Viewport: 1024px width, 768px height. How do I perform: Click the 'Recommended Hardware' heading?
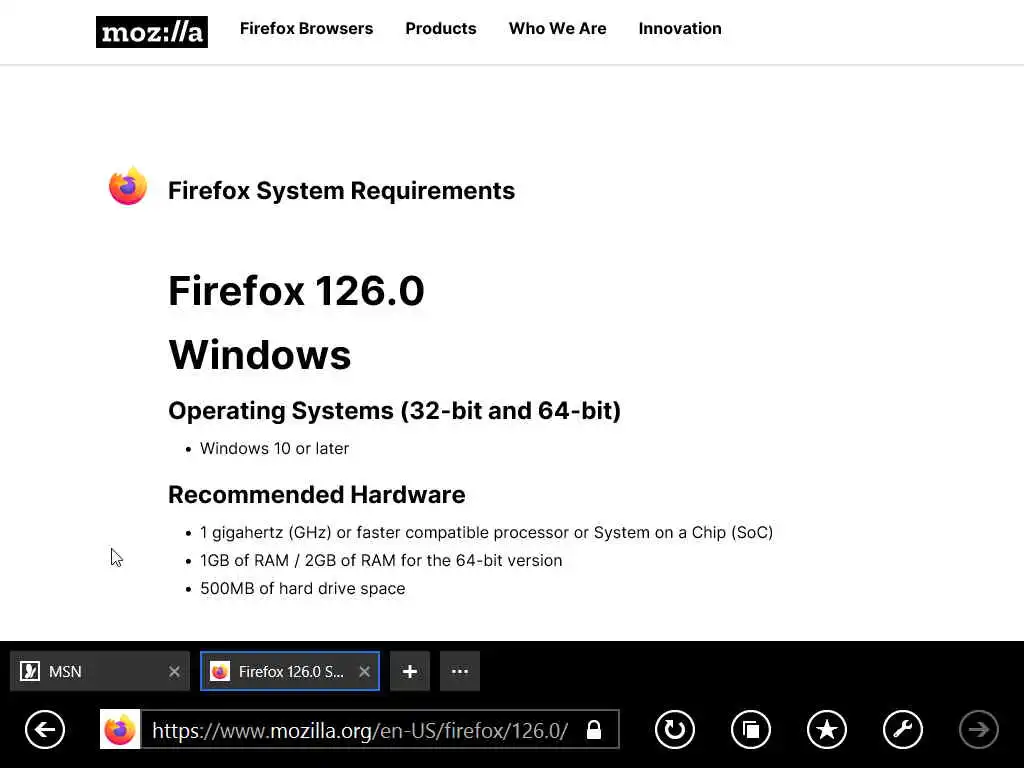coord(317,494)
